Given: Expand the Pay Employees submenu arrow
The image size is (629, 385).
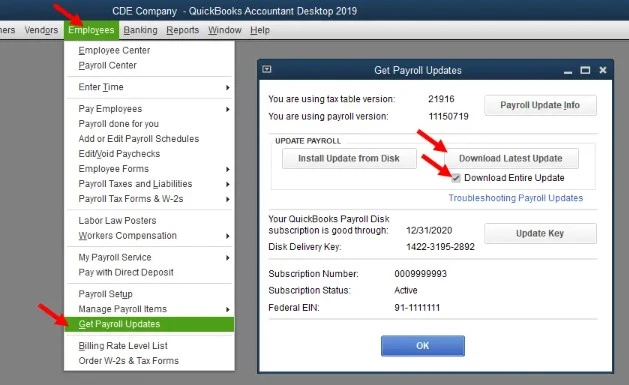Looking at the screenshot, I should tap(227, 109).
